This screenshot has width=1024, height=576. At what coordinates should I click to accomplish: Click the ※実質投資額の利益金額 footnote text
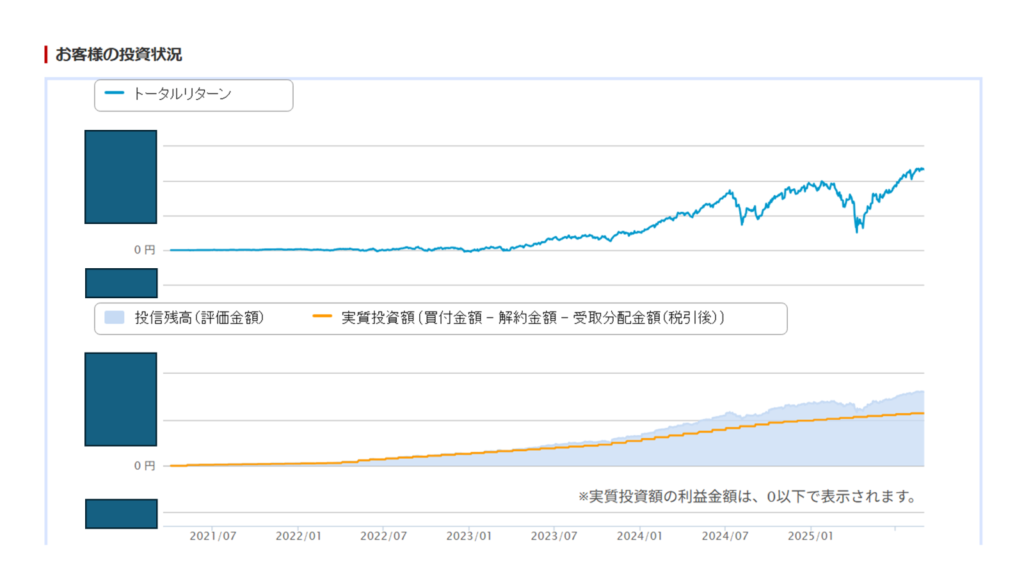(x=747, y=496)
